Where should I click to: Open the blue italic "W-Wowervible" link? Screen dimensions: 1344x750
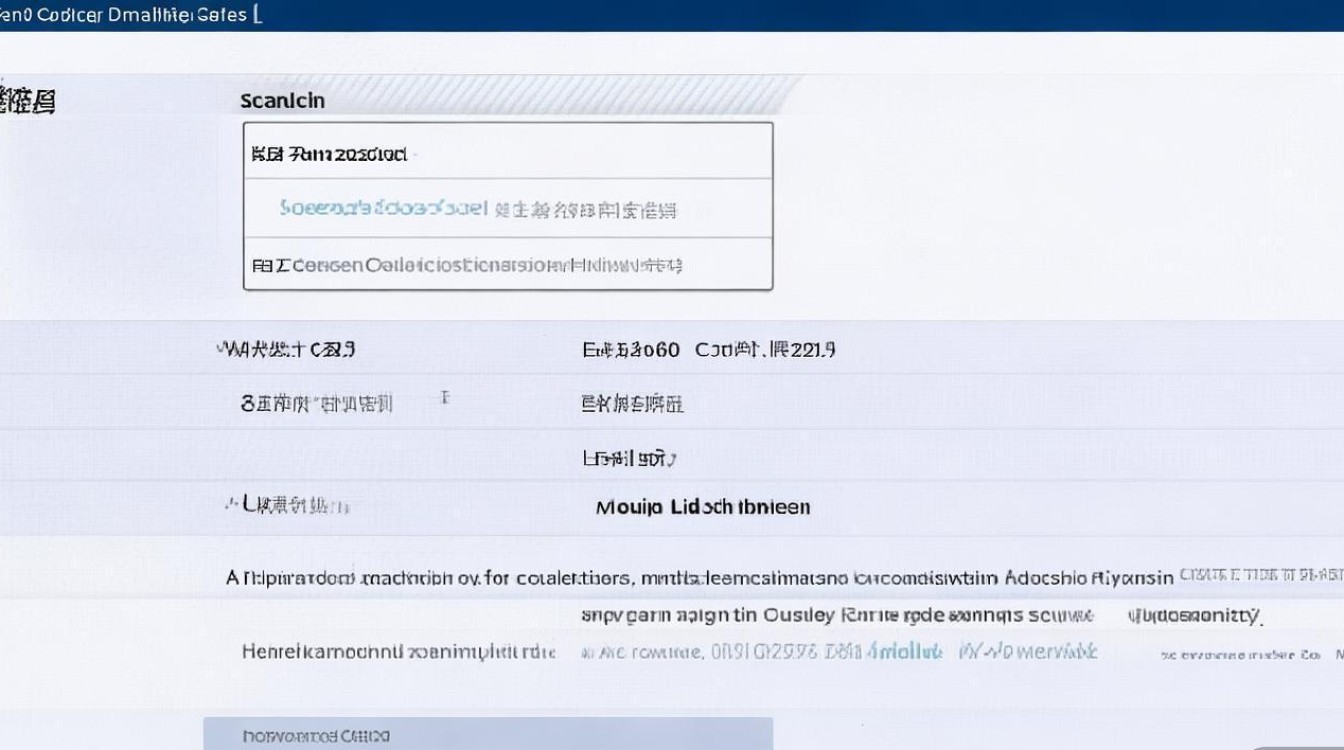pos(1028,652)
